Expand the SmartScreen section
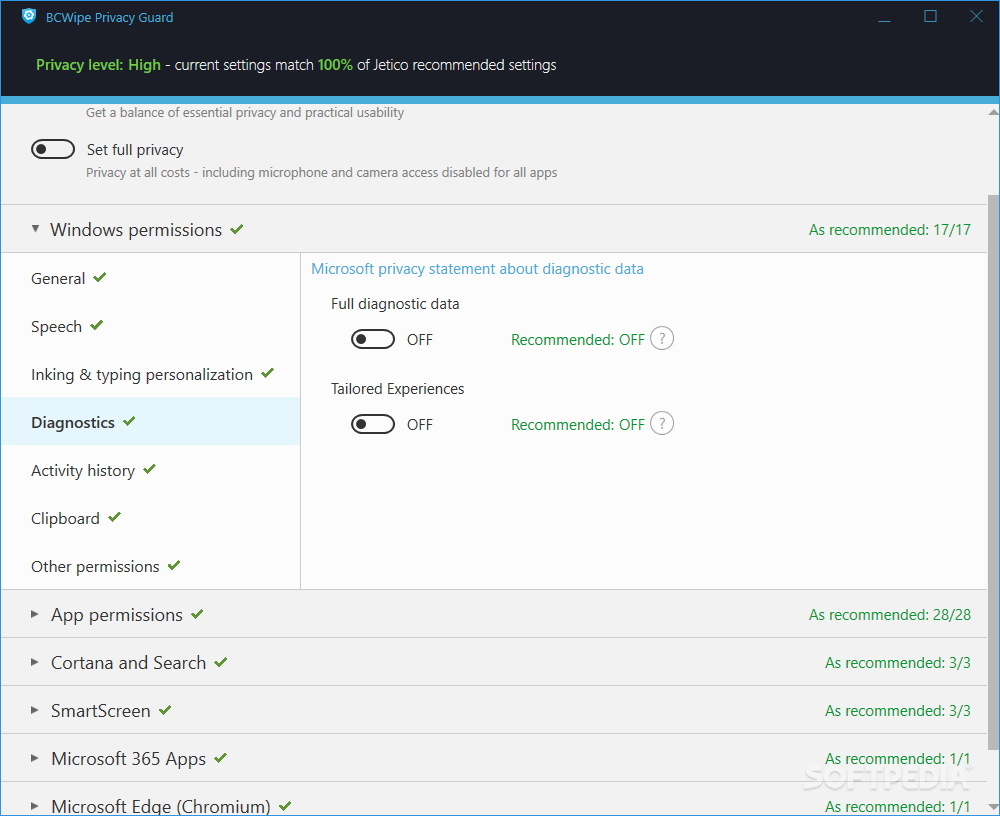This screenshot has width=1000, height=816. pyautogui.click(x=34, y=710)
